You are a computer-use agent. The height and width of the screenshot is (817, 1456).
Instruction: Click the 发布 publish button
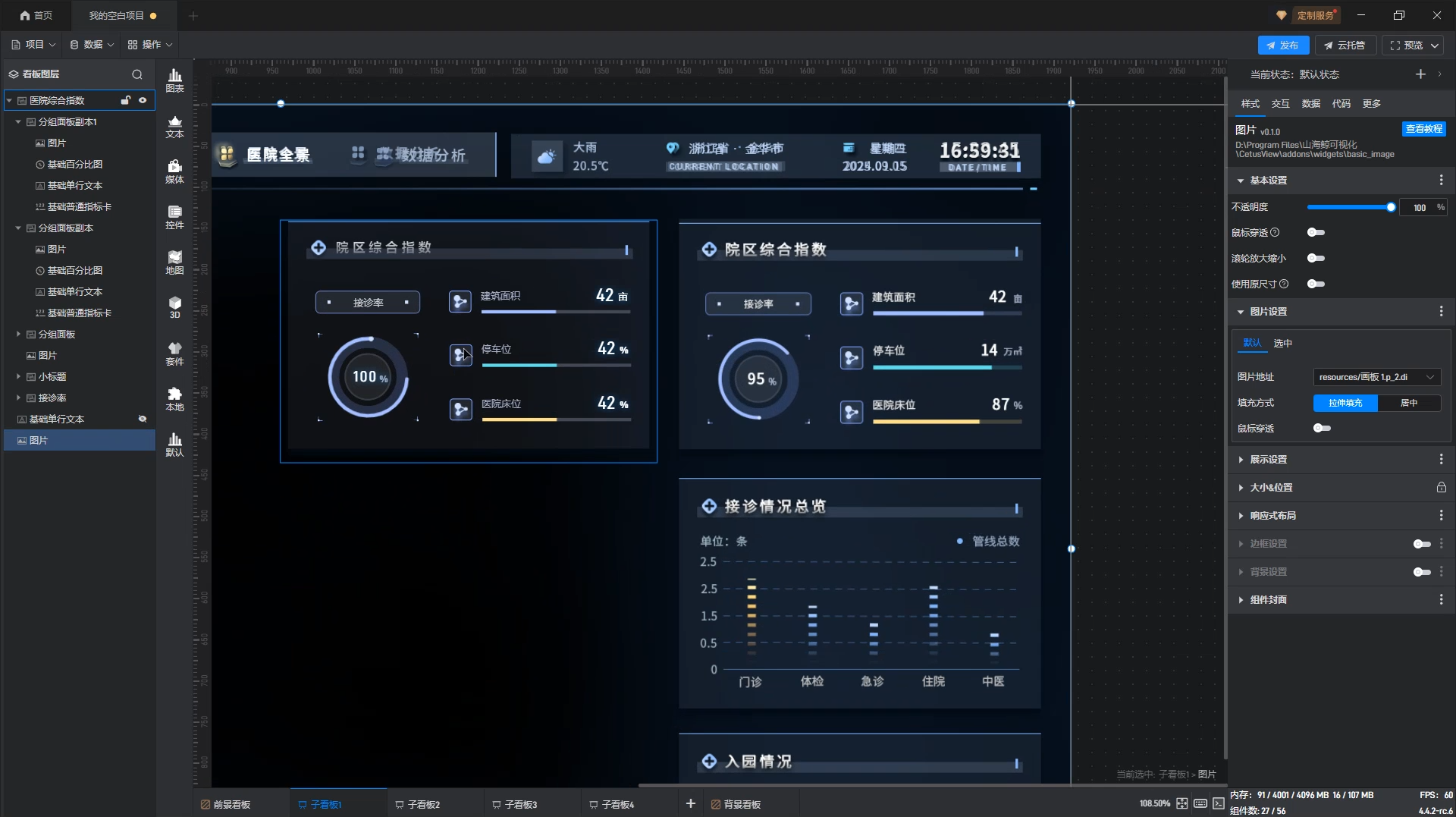coord(1283,46)
